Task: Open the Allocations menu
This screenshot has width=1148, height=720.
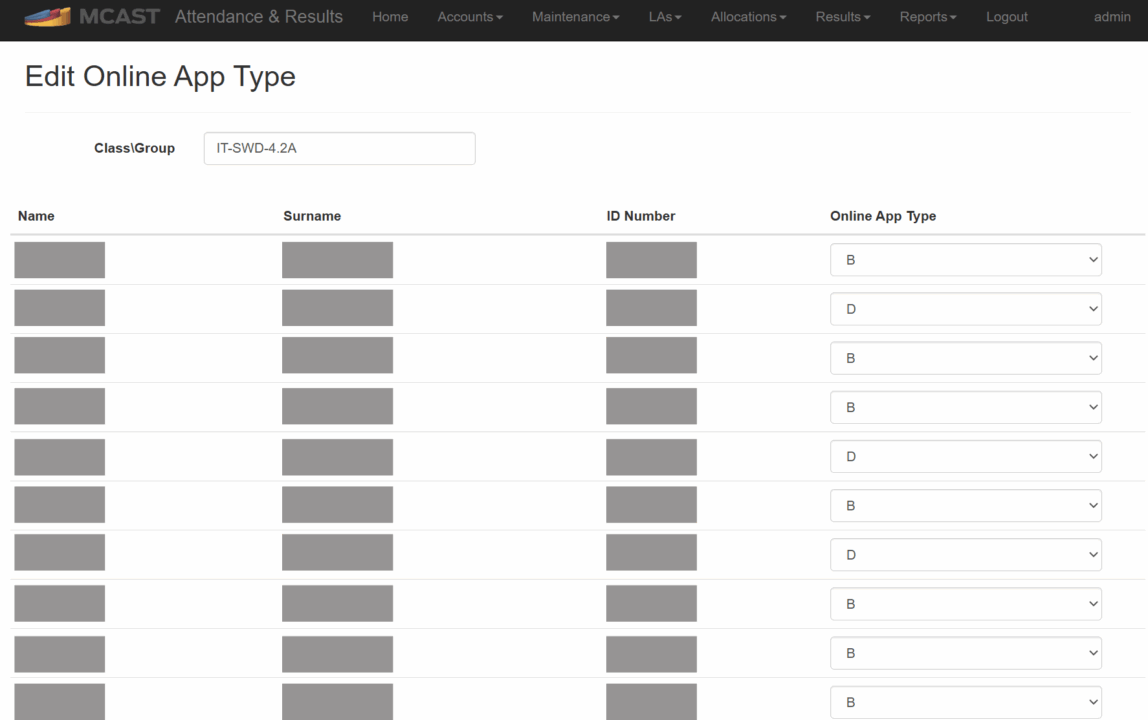Action: point(748,17)
